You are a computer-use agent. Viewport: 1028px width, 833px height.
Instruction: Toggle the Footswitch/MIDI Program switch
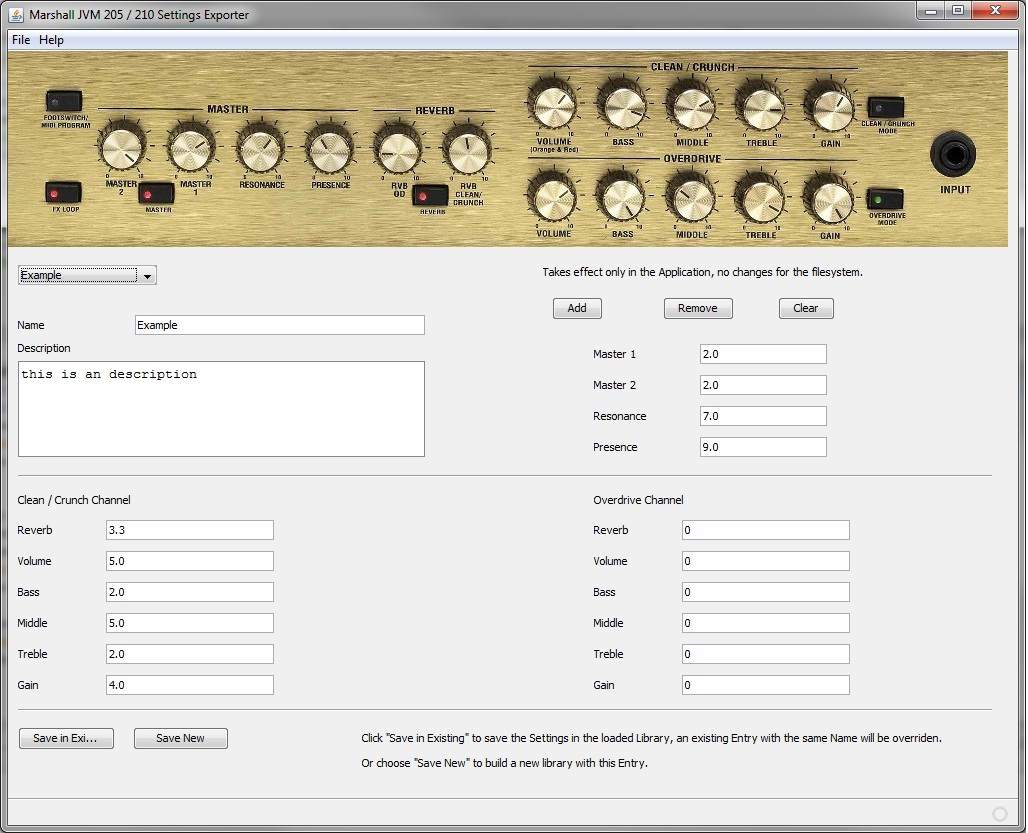pos(64,101)
